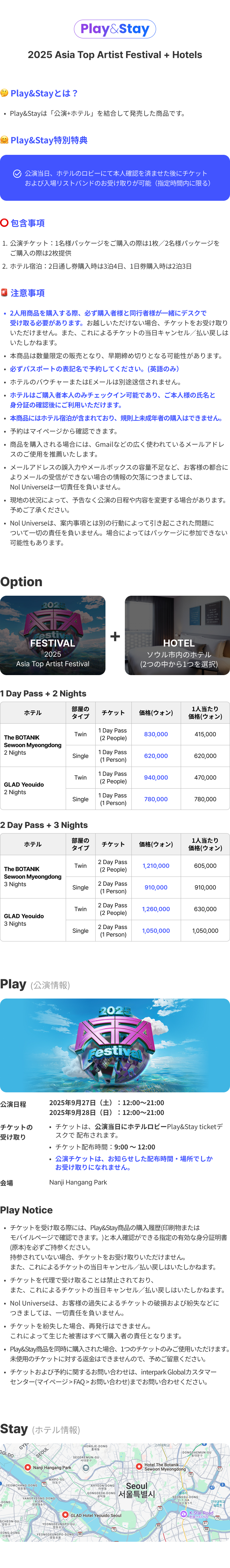Click the Play&Stay特別特典 heading
The height and width of the screenshot is (1568, 230).
49,140
